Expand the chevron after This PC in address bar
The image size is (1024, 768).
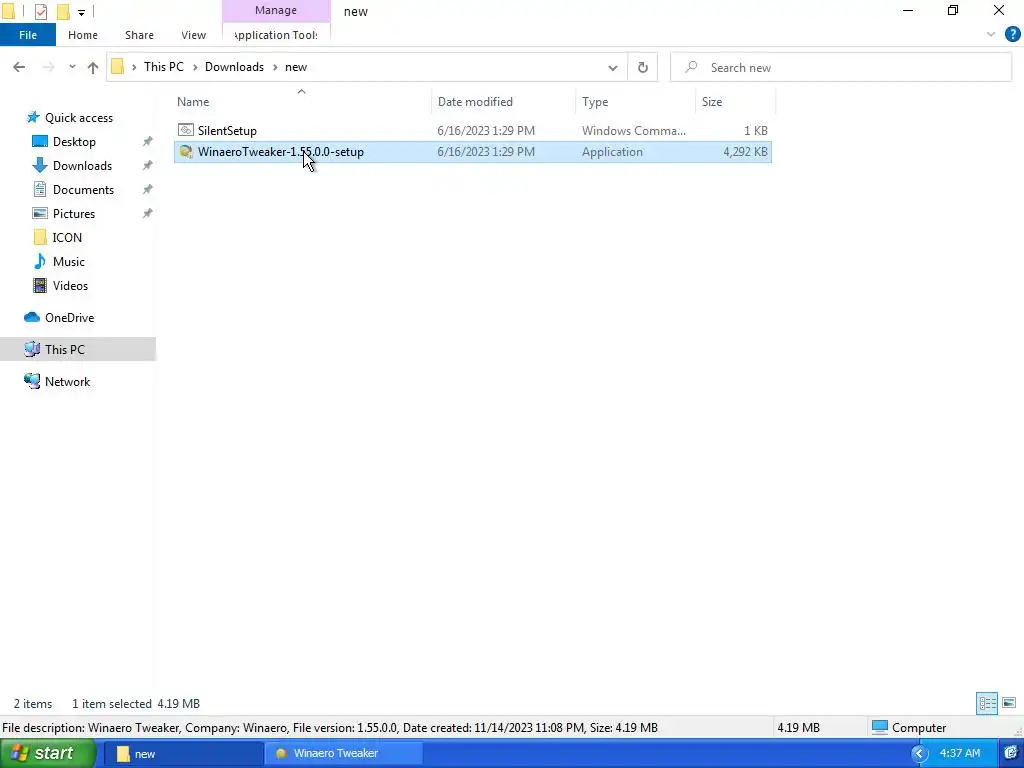tap(195, 67)
